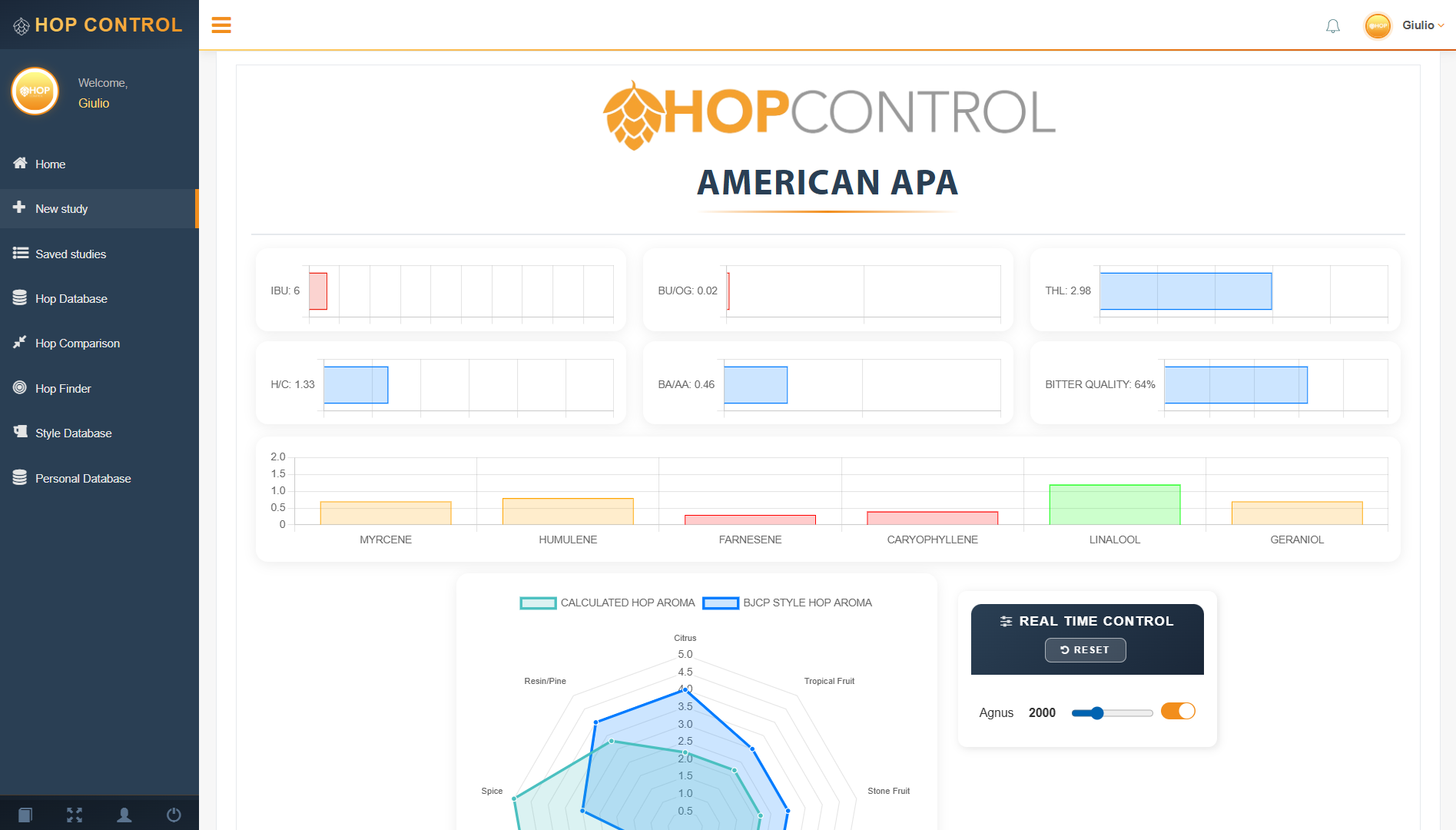
Task: Open the Personal Database page
Action: pyautogui.click(x=99, y=478)
